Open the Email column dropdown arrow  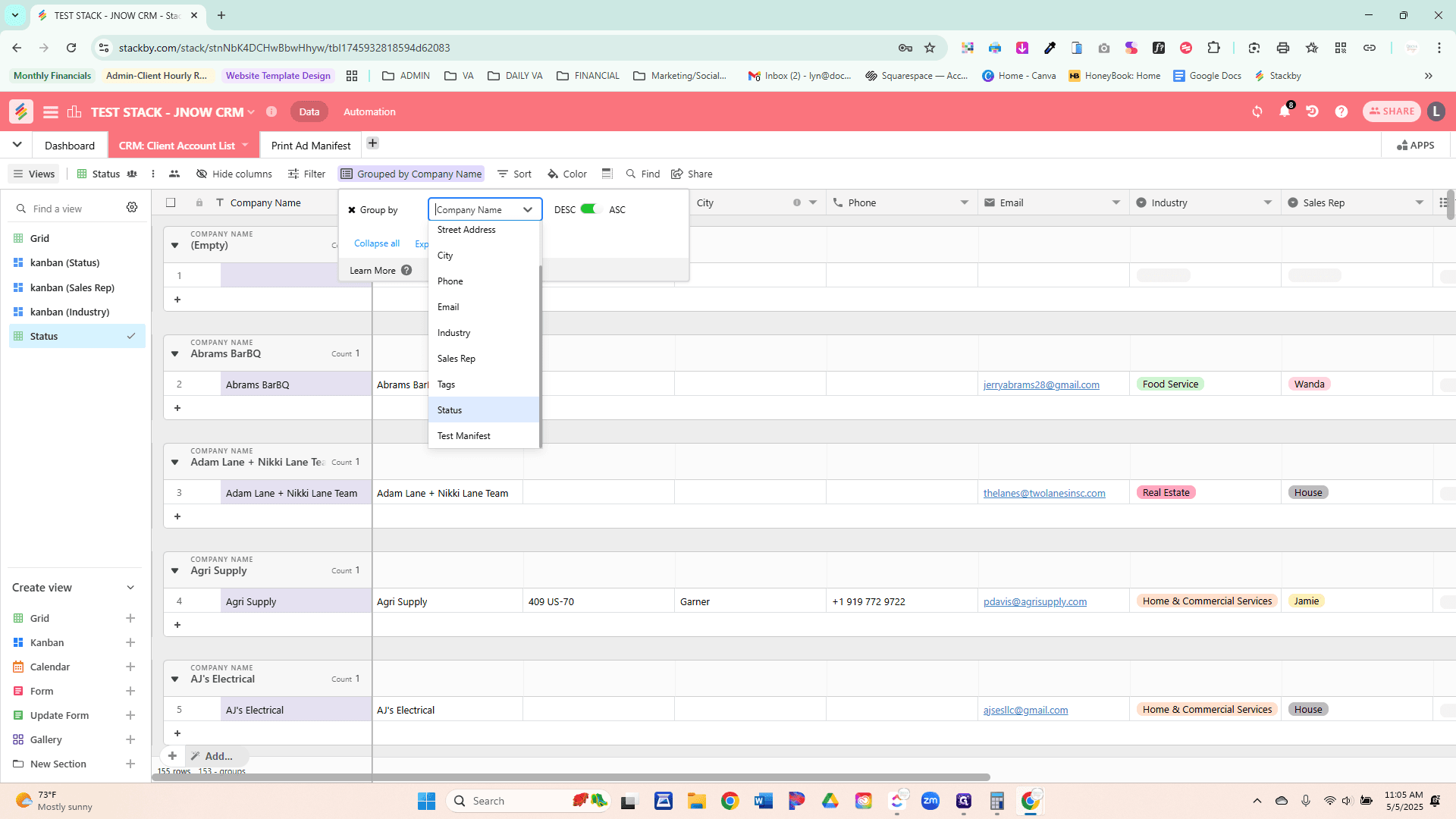pyautogui.click(x=1116, y=202)
